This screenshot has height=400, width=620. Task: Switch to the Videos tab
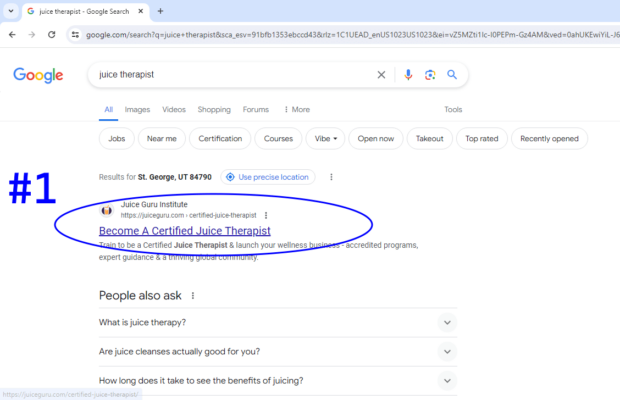[174, 110]
